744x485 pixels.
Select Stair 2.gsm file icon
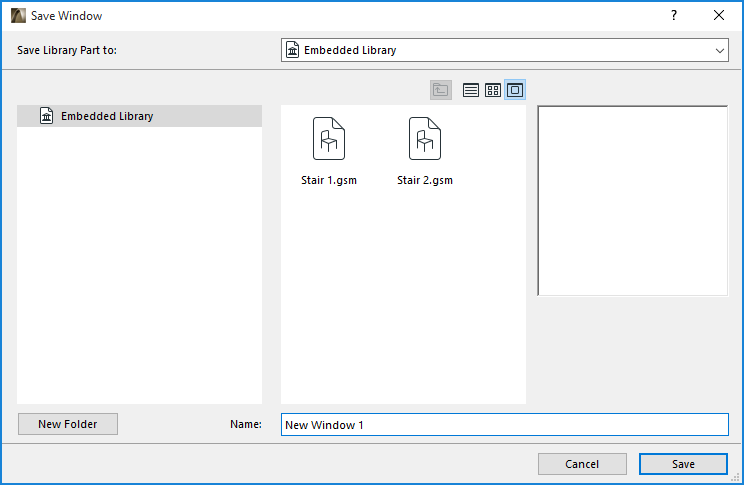coord(425,139)
